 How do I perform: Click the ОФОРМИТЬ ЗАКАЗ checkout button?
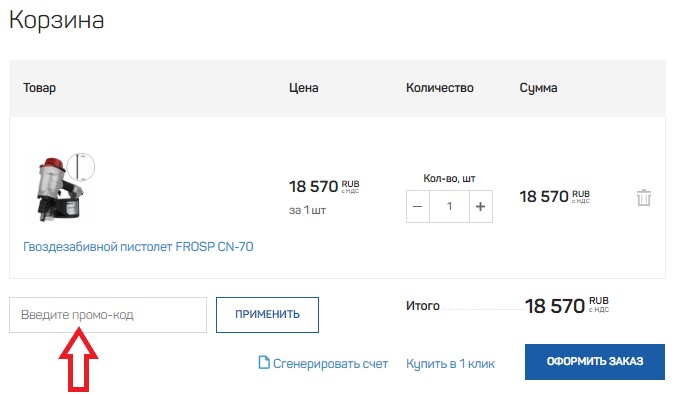pyautogui.click(x=595, y=361)
